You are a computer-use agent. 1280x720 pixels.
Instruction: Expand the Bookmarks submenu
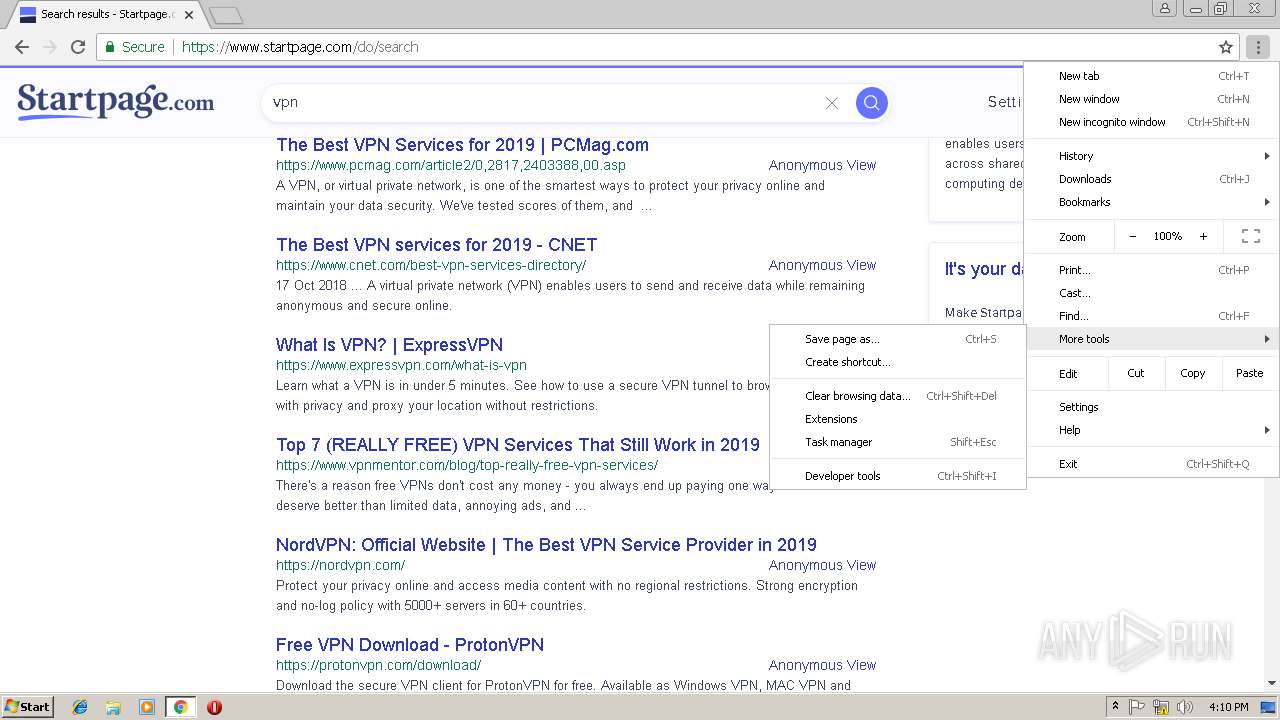[x=1152, y=202]
